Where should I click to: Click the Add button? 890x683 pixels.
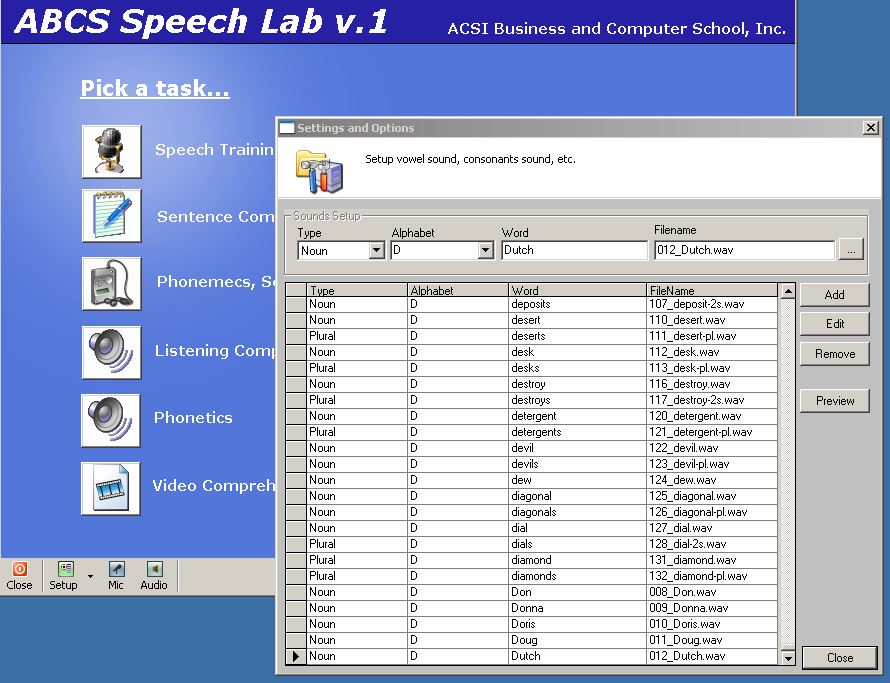tap(834, 295)
